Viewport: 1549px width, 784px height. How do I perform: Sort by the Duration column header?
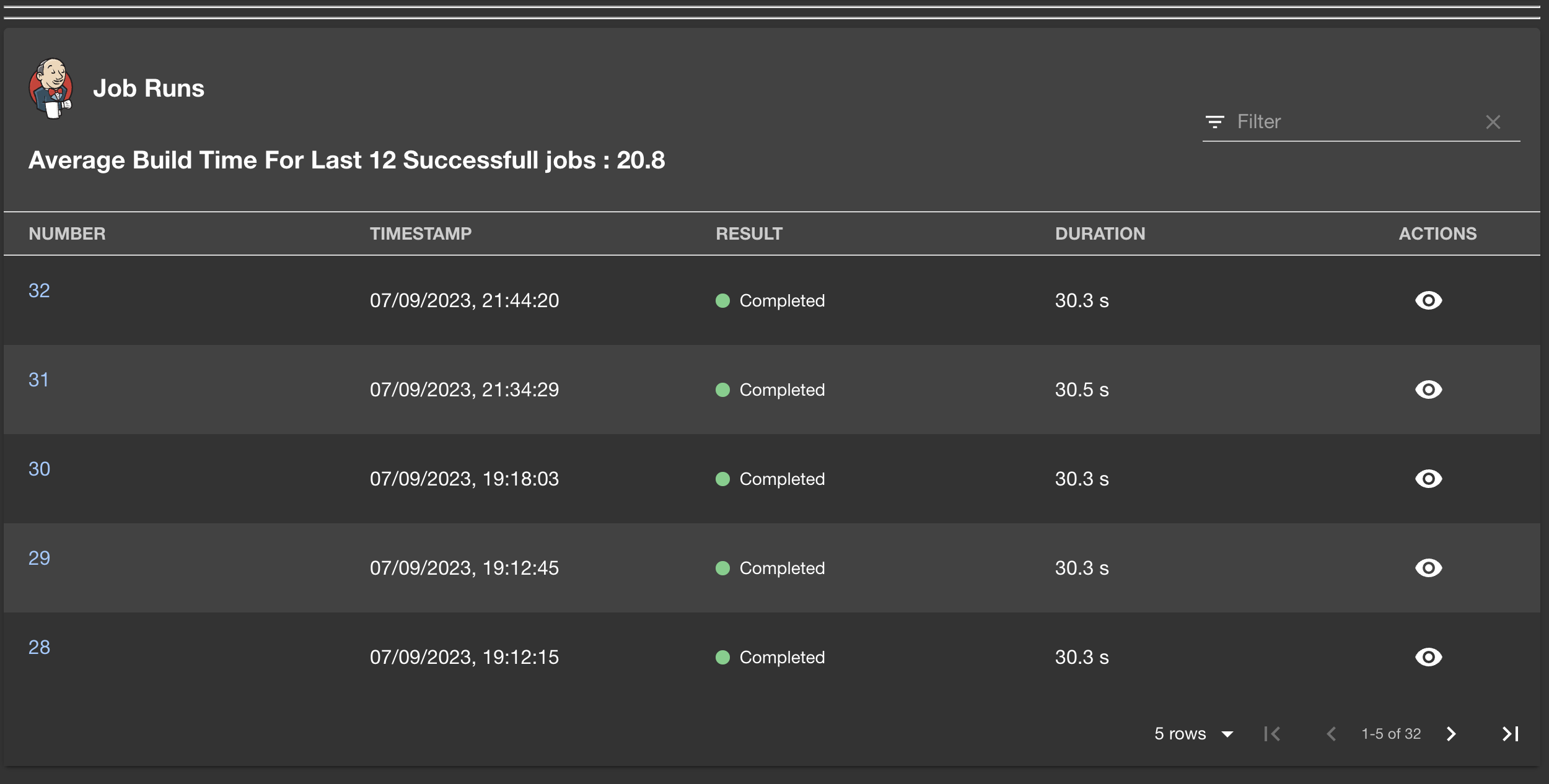pyautogui.click(x=1100, y=233)
